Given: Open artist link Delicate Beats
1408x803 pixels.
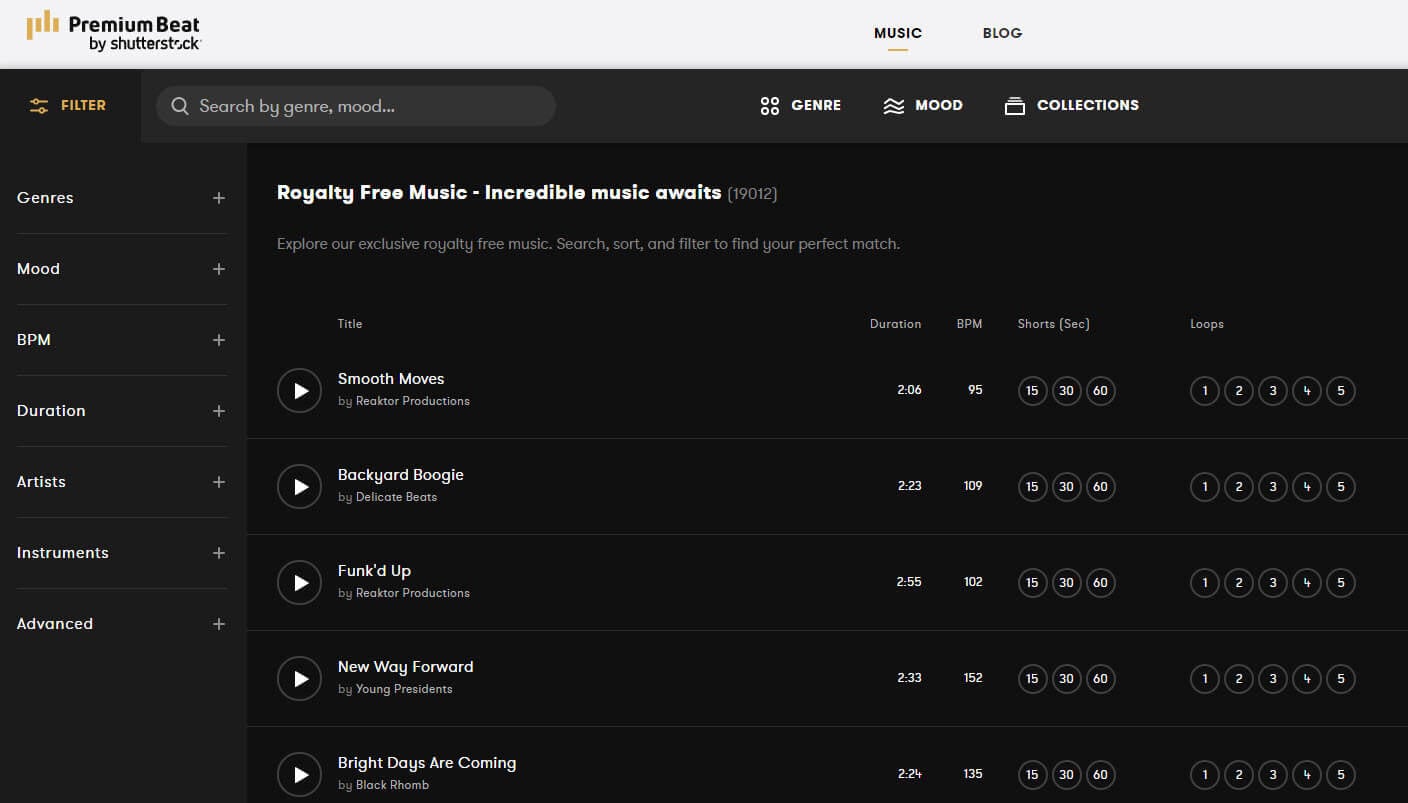Looking at the screenshot, I should pos(396,497).
